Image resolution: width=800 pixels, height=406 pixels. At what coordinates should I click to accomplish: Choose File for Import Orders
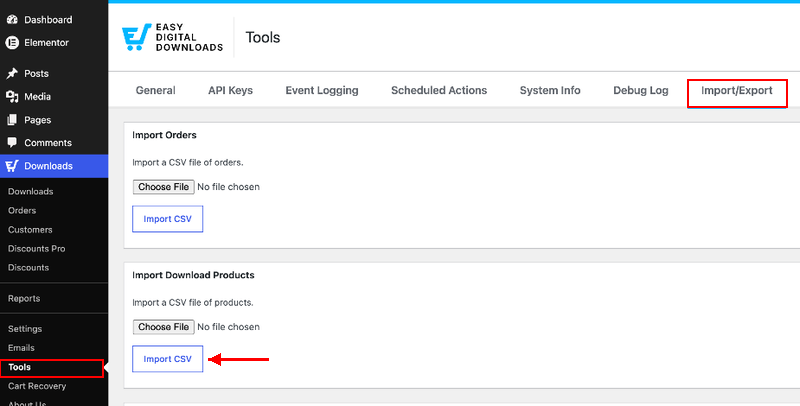pos(163,187)
